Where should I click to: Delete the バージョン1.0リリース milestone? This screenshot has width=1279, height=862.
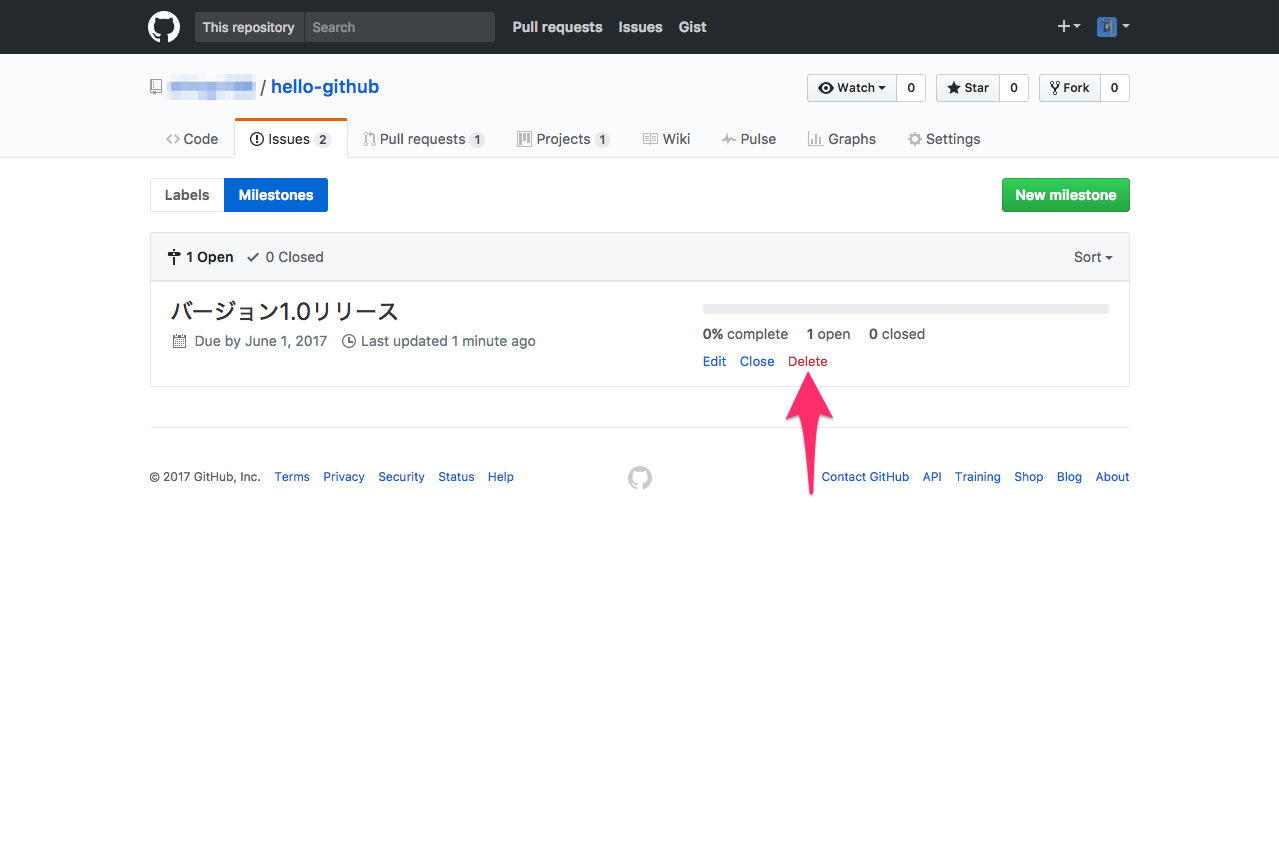tap(807, 361)
